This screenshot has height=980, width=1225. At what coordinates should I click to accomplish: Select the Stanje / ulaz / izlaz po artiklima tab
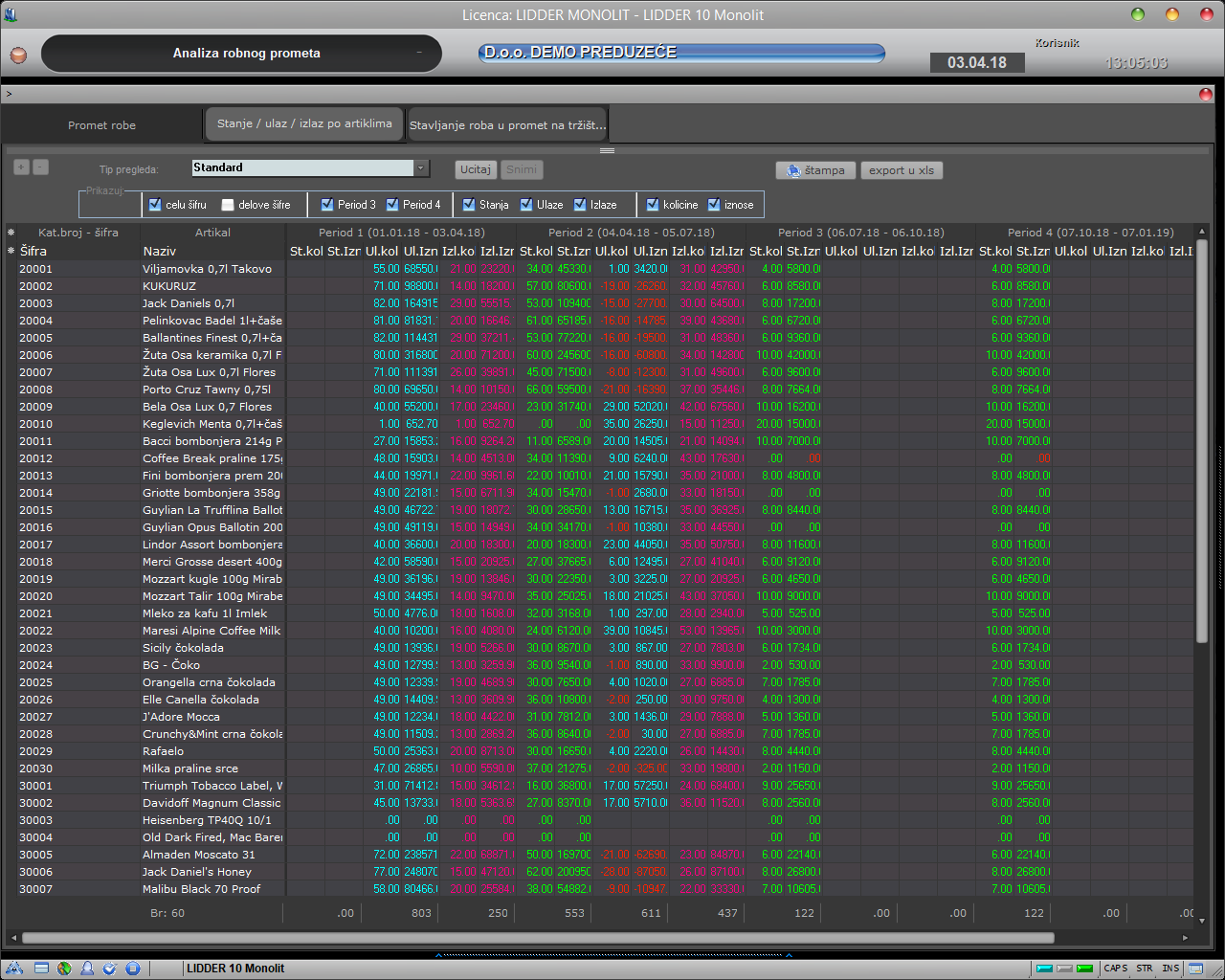point(304,123)
